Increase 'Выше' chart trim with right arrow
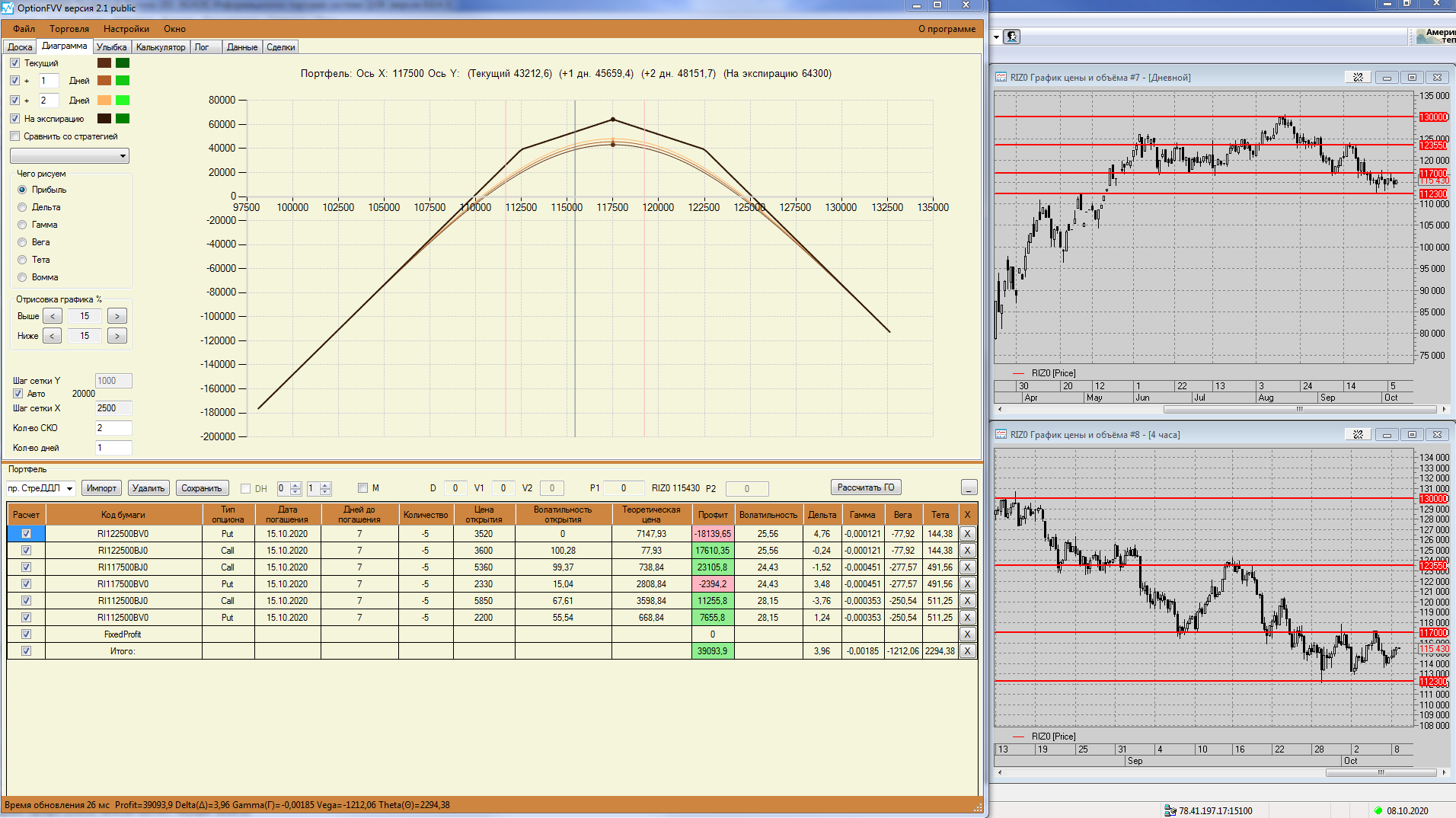This screenshot has width=1456, height=818. point(117,315)
